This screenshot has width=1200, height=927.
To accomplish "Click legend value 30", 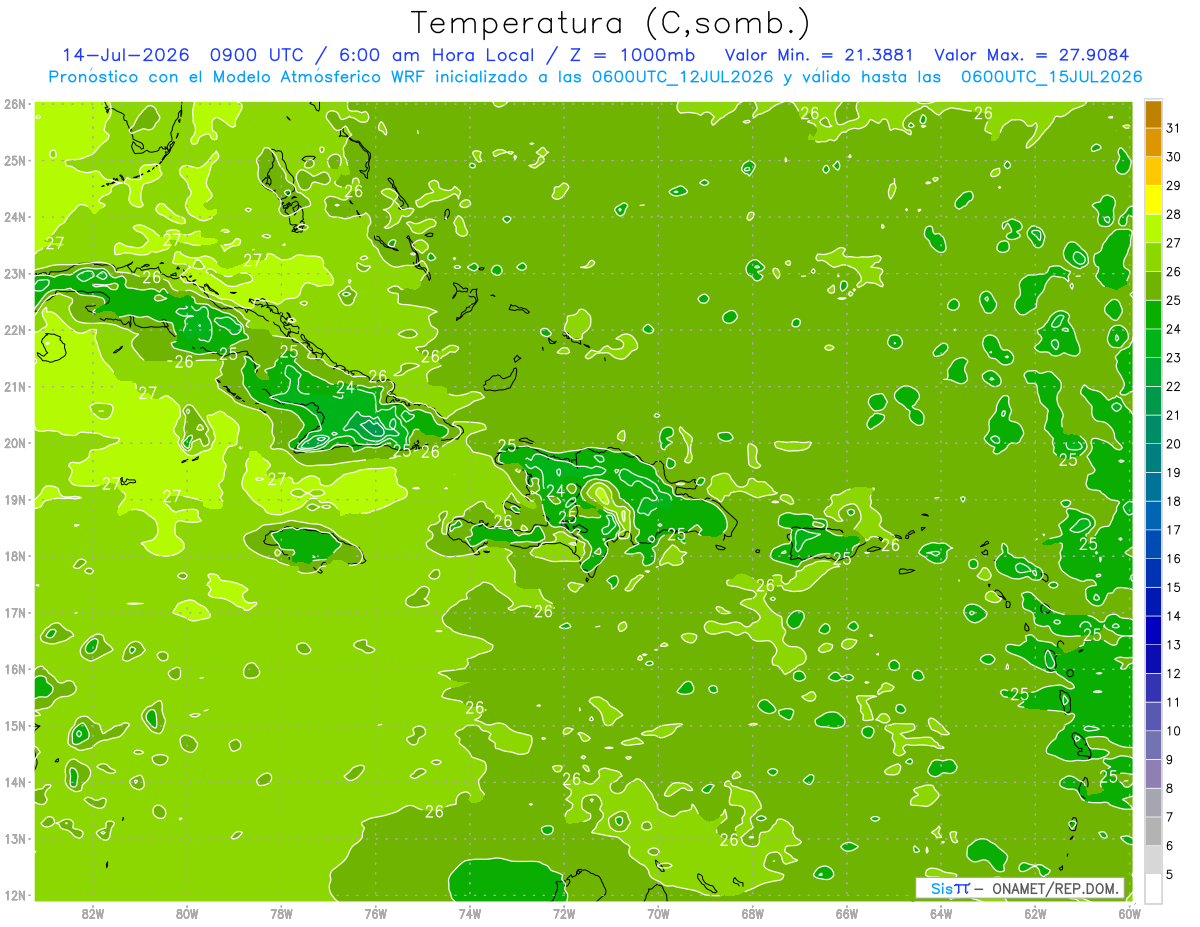I will click(x=1173, y=157).
